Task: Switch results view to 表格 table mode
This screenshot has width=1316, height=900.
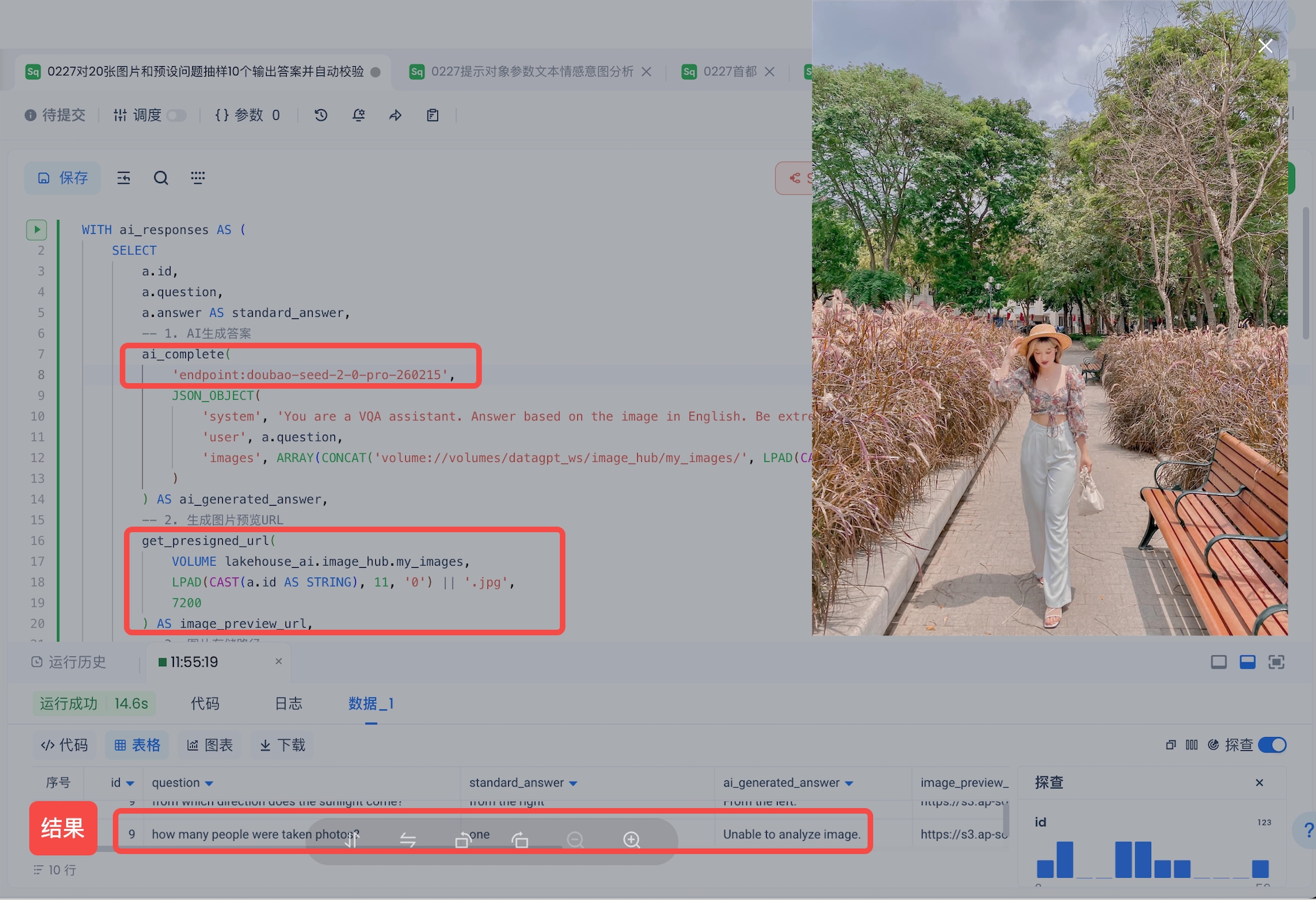Action: click(137, 745)
